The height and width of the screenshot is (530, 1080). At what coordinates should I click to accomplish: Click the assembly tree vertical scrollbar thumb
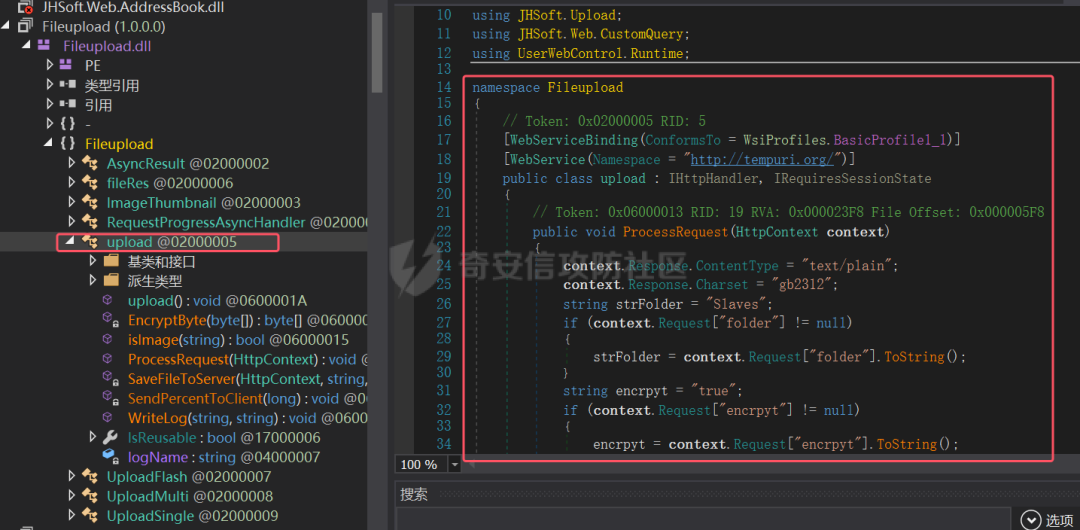pyautogui.click(x=377, y=52)
